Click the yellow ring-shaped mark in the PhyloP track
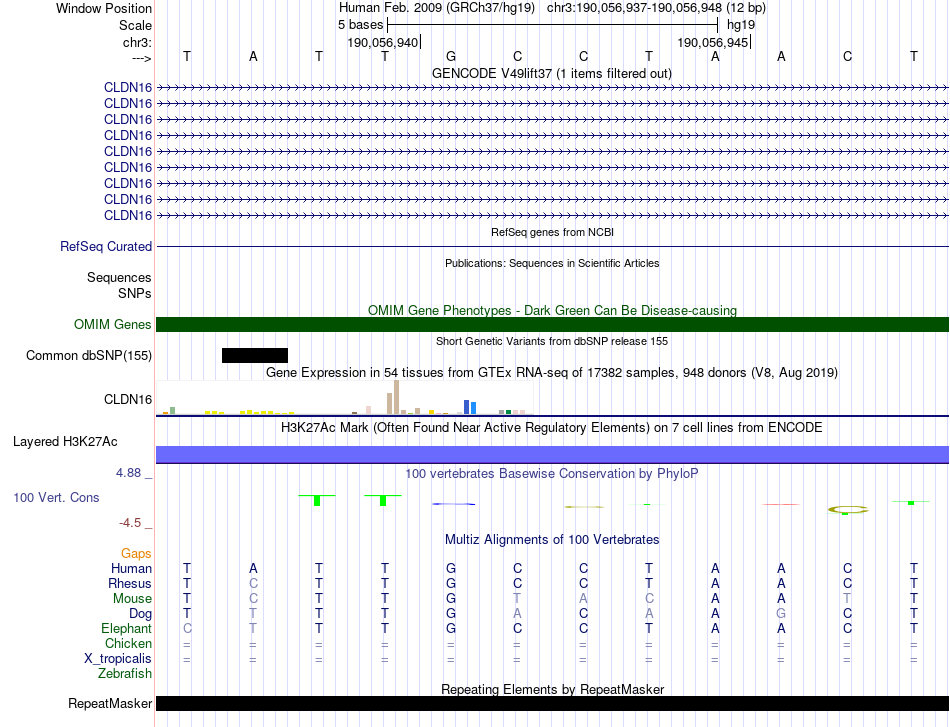The width and height of the screenshot is (950, 727). 848,510
